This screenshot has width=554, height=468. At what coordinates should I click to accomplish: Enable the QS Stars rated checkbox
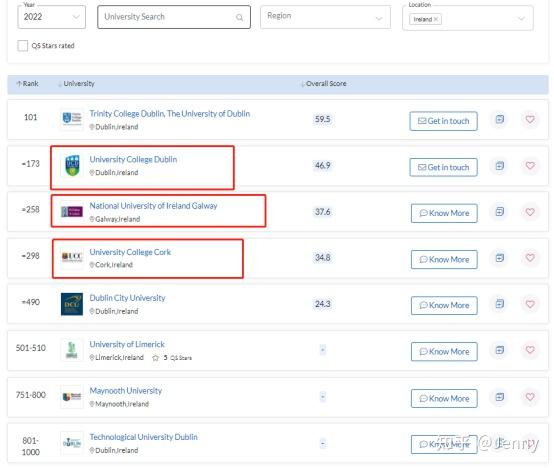(x=23, y=46)
